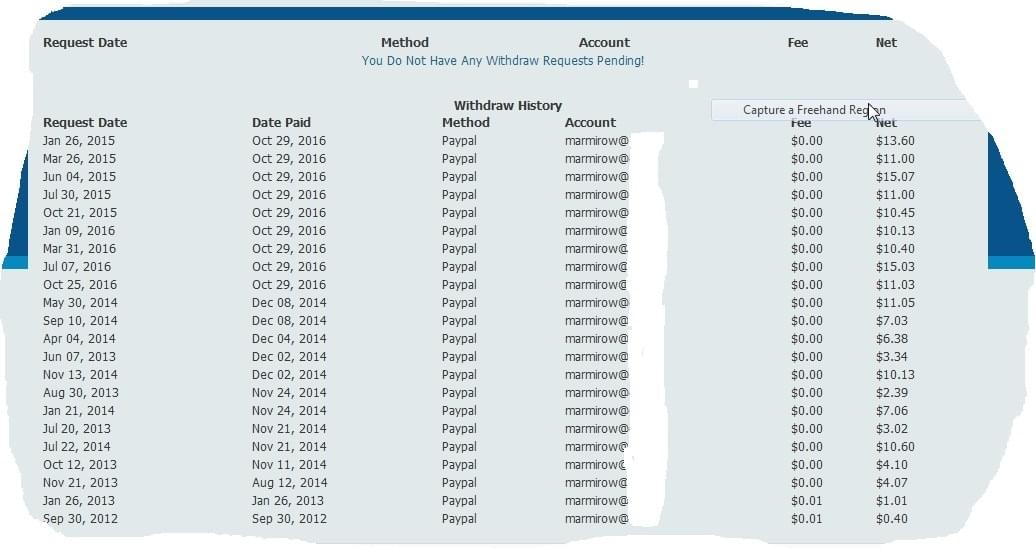
Task: Click the top pending Fee column header
Action: pyautogui.click(x=797, y=43)
